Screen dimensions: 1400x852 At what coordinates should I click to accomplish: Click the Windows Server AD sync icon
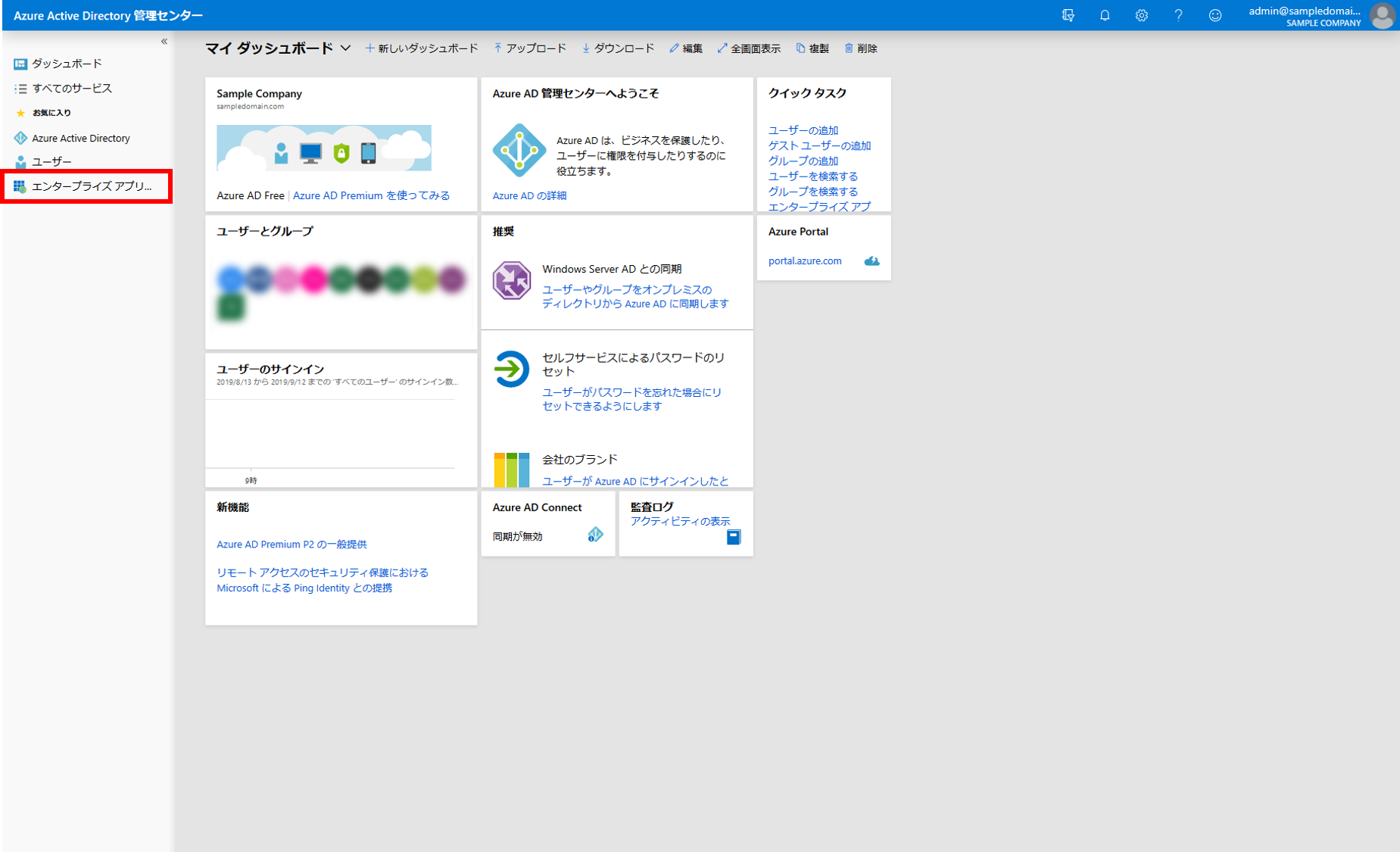pyautogui.click(x=512, y=280)
